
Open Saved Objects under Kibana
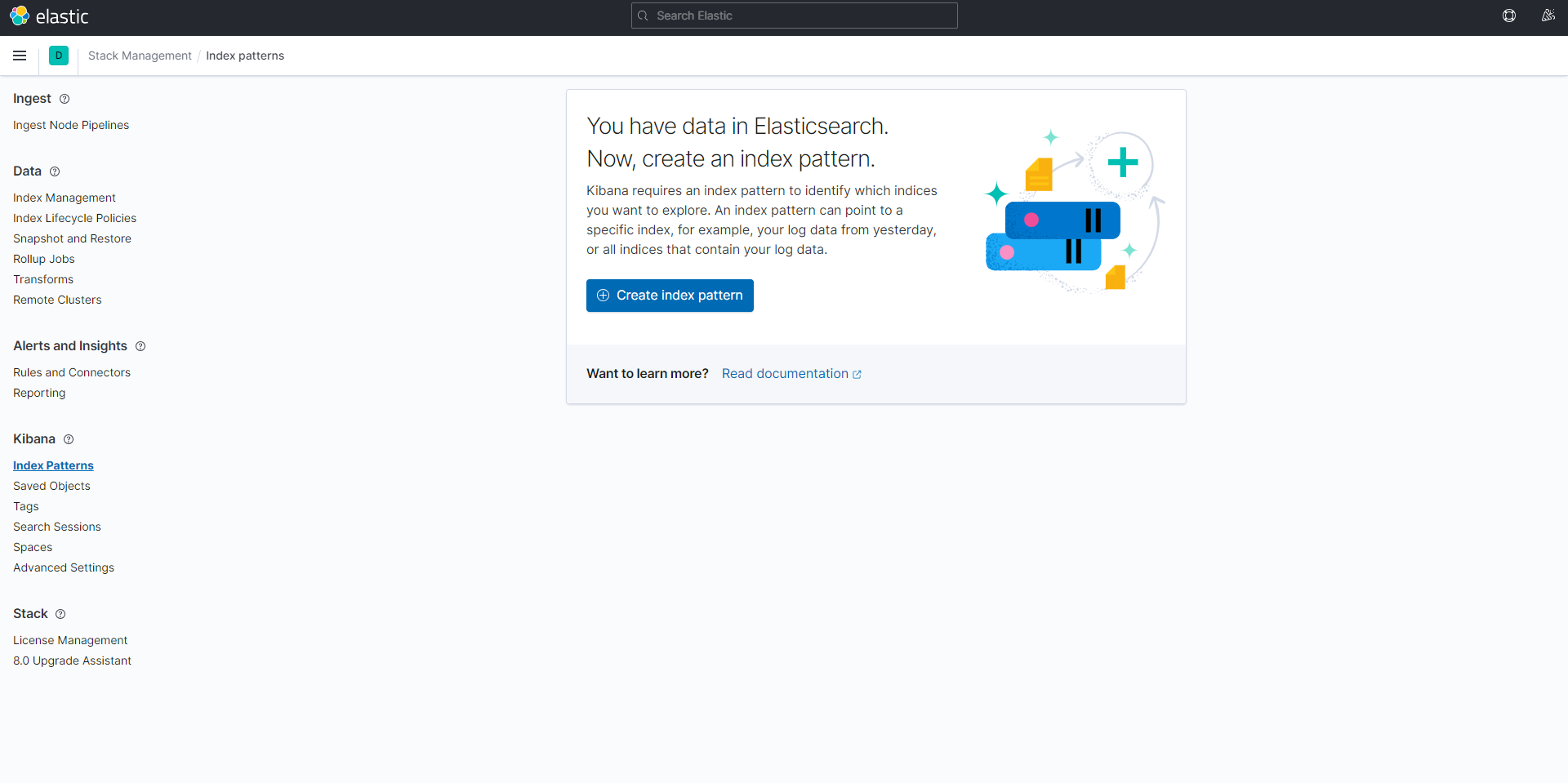click(x=51, y=486)
